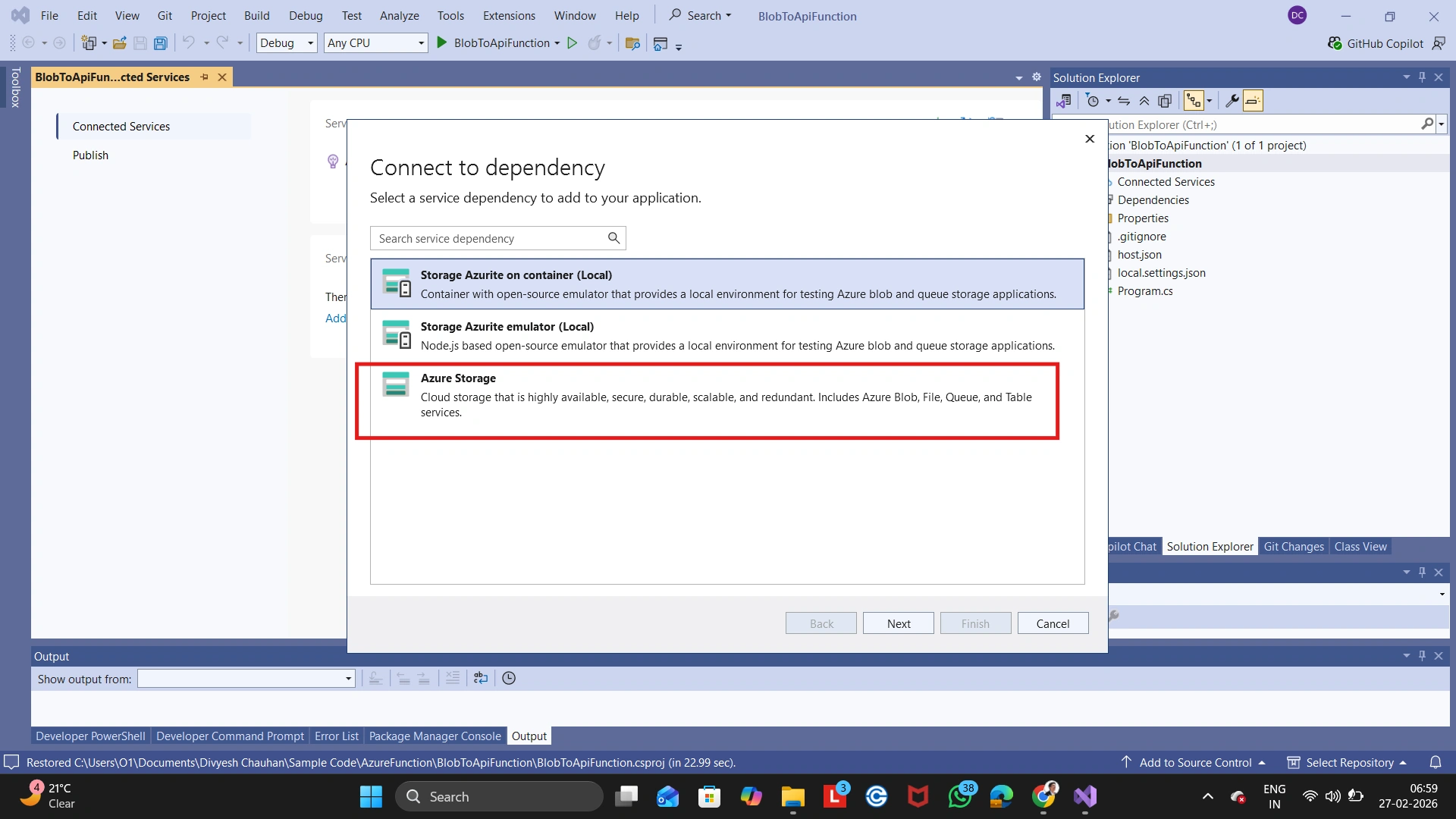1456x819 pixels.
Task: Open Properties wrench in Solution Explorer toolbar
Action: click(x=1232, y=101)
